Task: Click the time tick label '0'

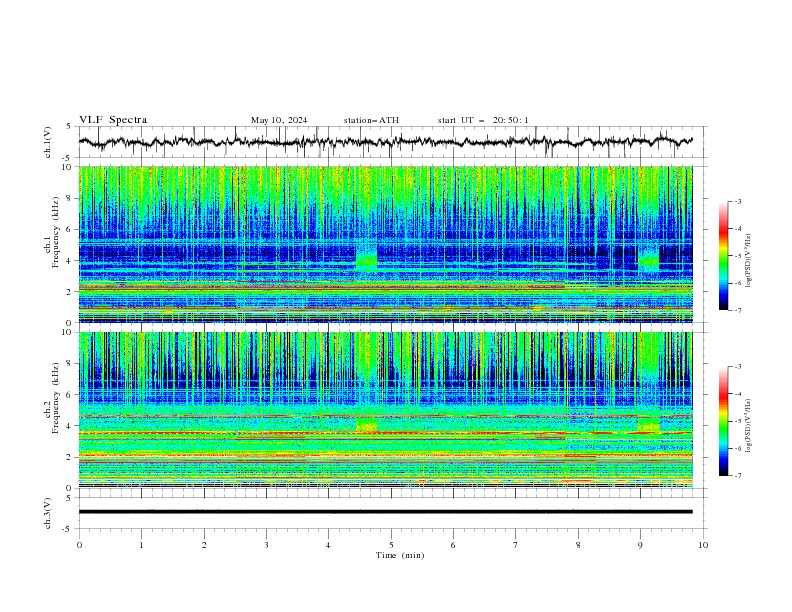Action: coord(79,545)
